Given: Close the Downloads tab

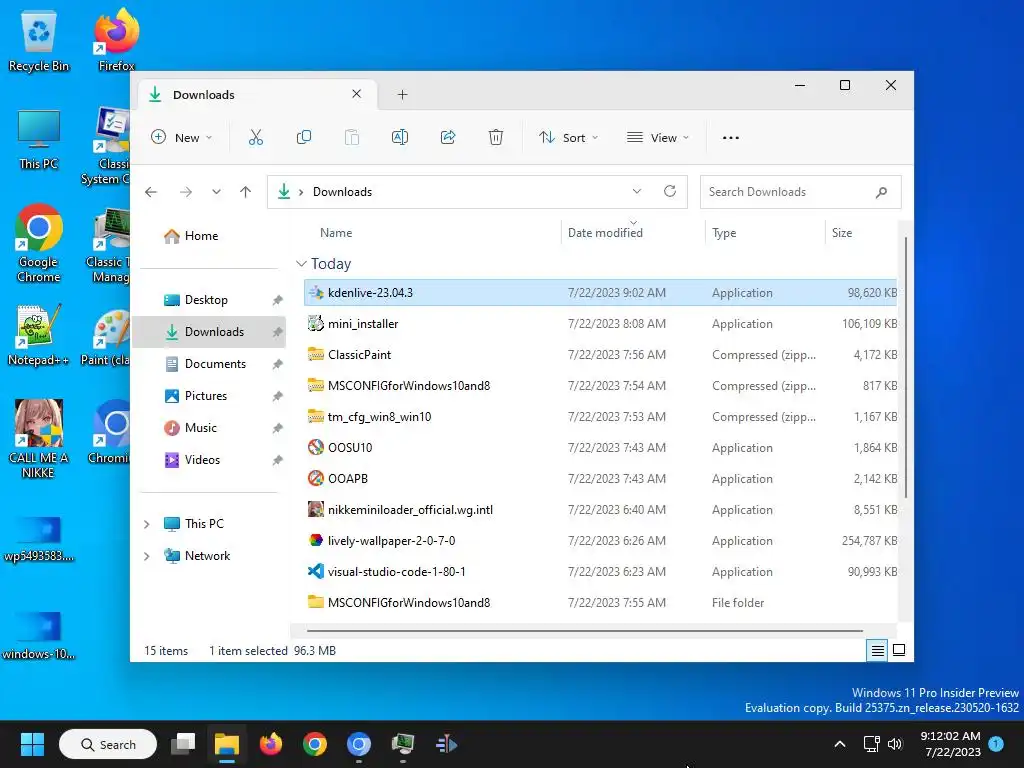Looking at the screenshot, I should point(357,94).
